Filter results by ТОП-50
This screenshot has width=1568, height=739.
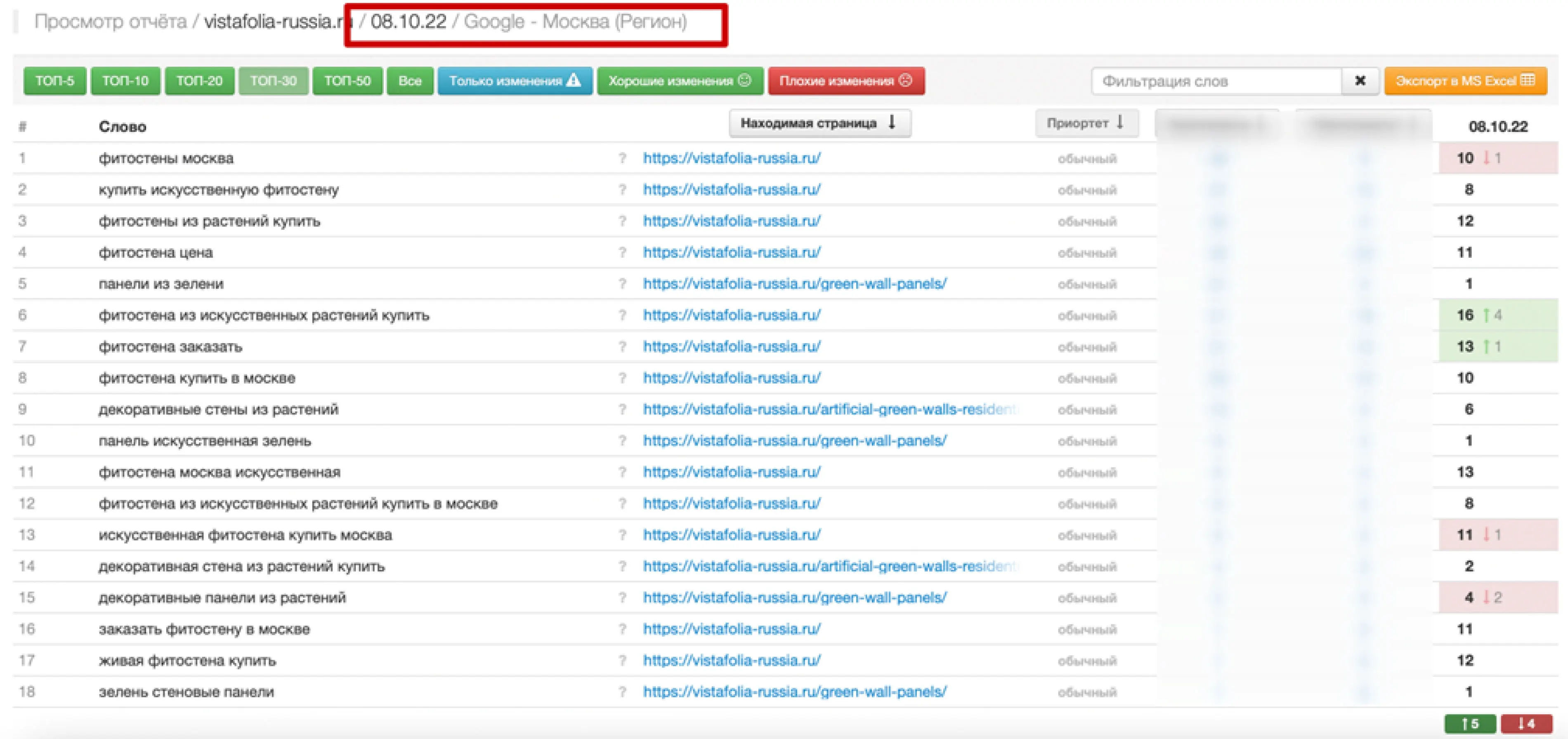coord(347,81)
